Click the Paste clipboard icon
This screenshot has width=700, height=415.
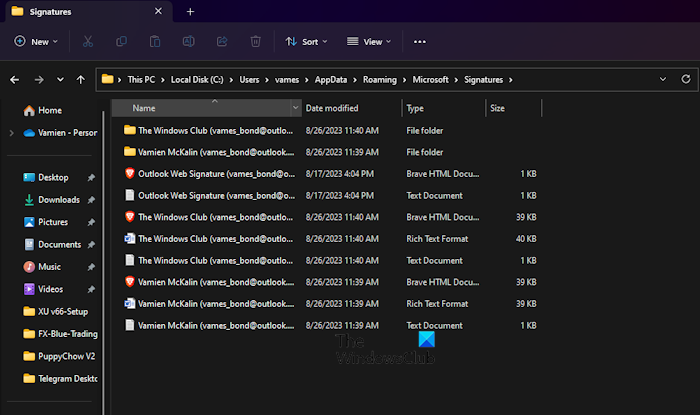[x=155, y=42]
